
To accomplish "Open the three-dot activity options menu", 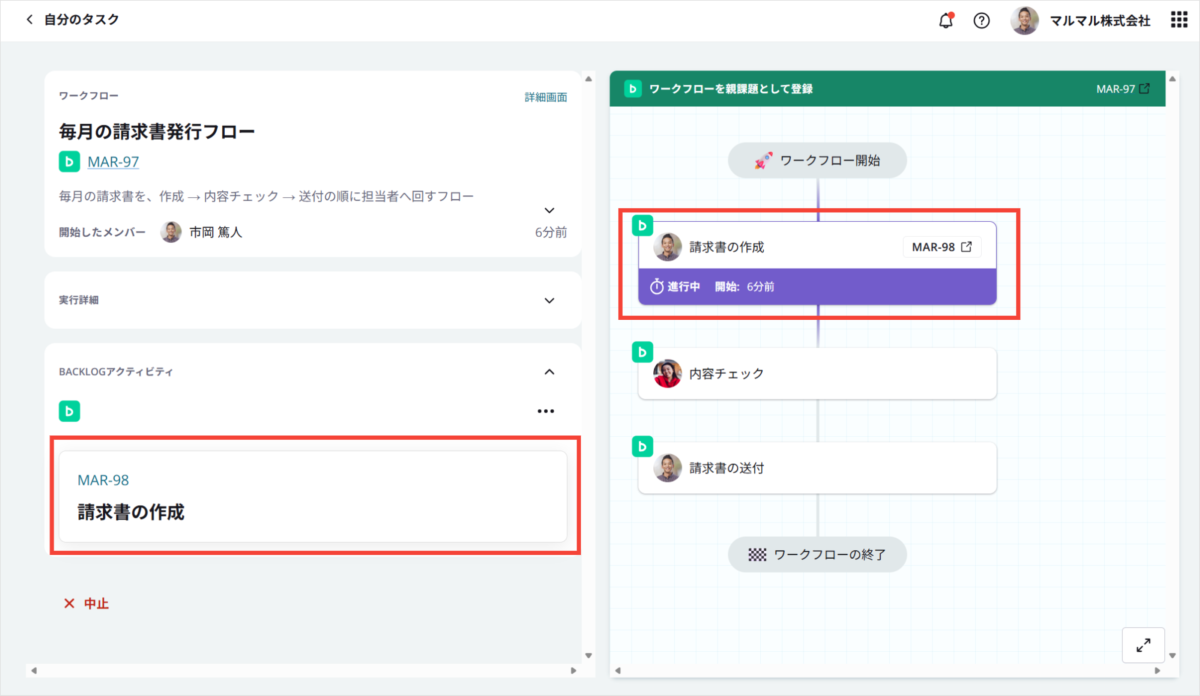I will 545,411.
